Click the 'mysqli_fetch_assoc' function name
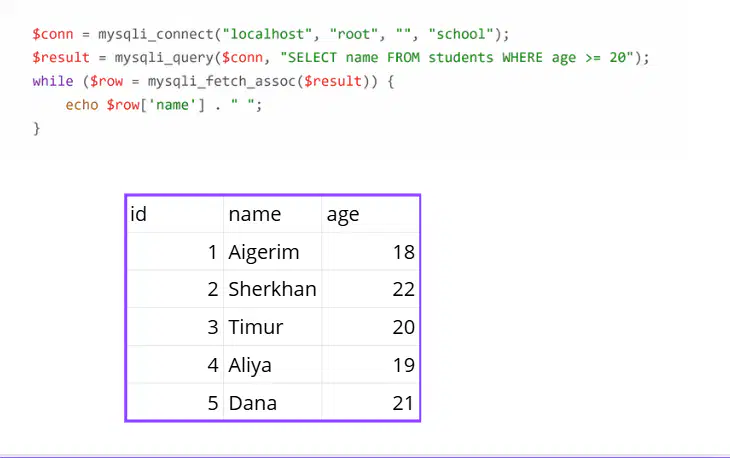This screenshot has height=458, width=730. coord(222,81)
